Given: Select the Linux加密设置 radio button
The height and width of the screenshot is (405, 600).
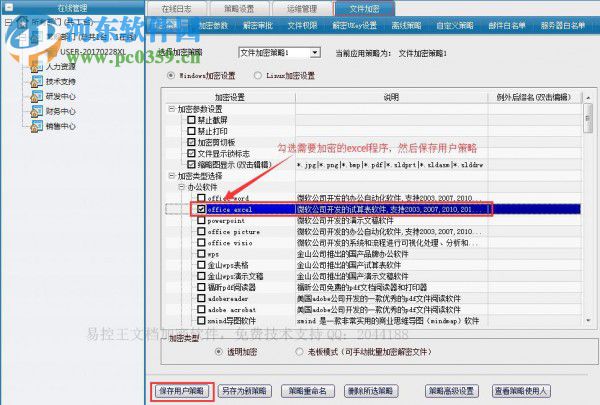Looking at the screenshot, I should click(x=258, y=75).
